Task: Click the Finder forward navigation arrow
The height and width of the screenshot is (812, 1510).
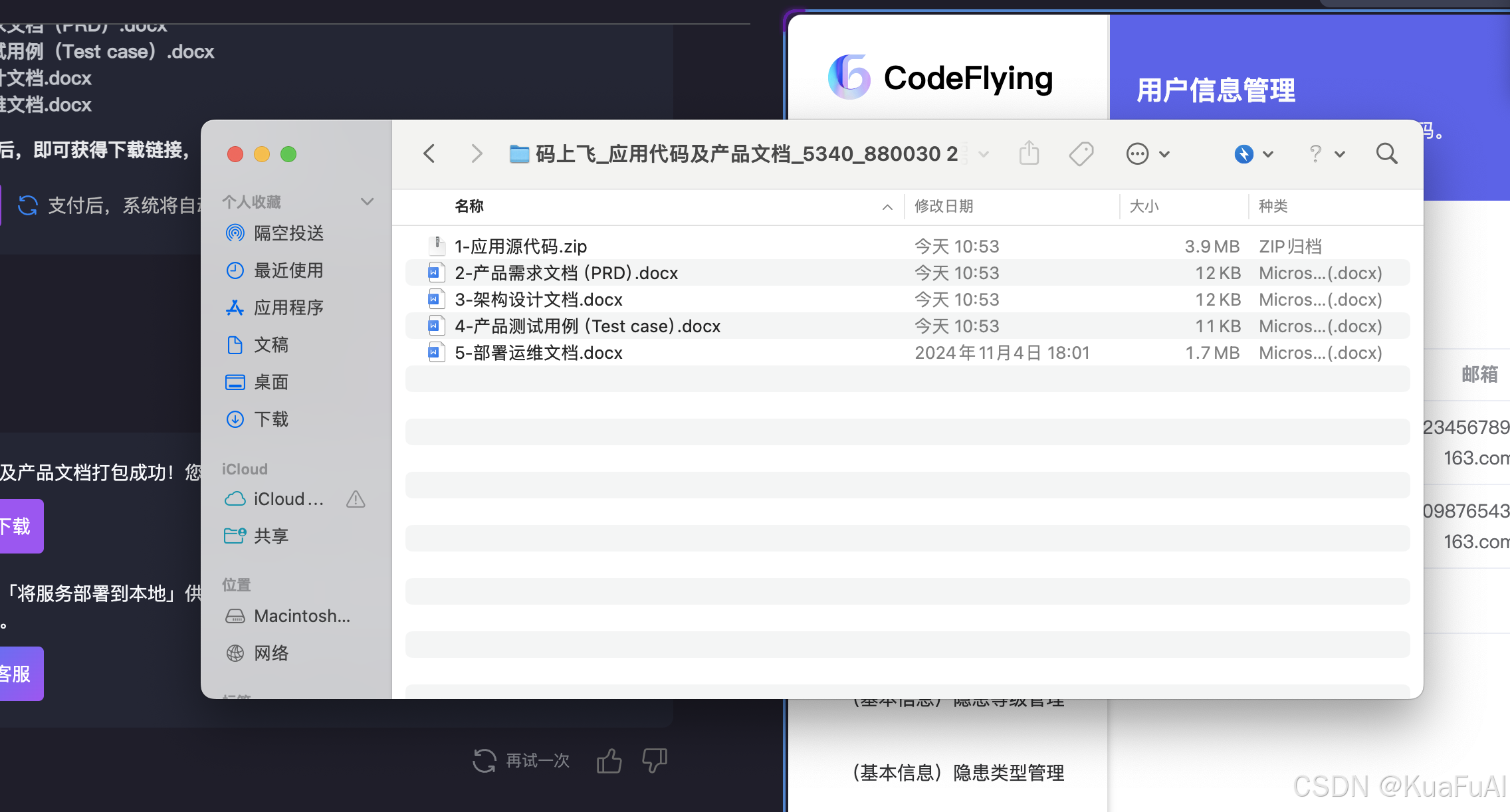Action: point(476,153)
